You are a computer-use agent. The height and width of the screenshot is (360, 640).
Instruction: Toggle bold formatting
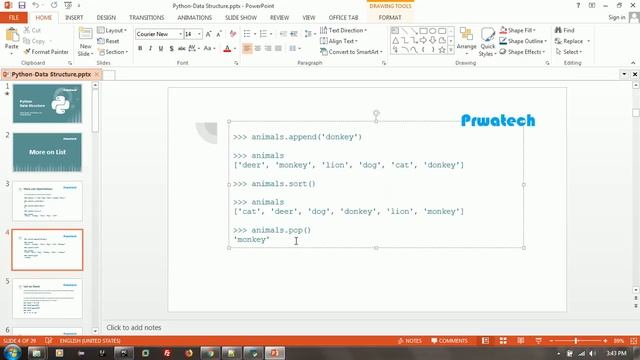tap(140, 49)
